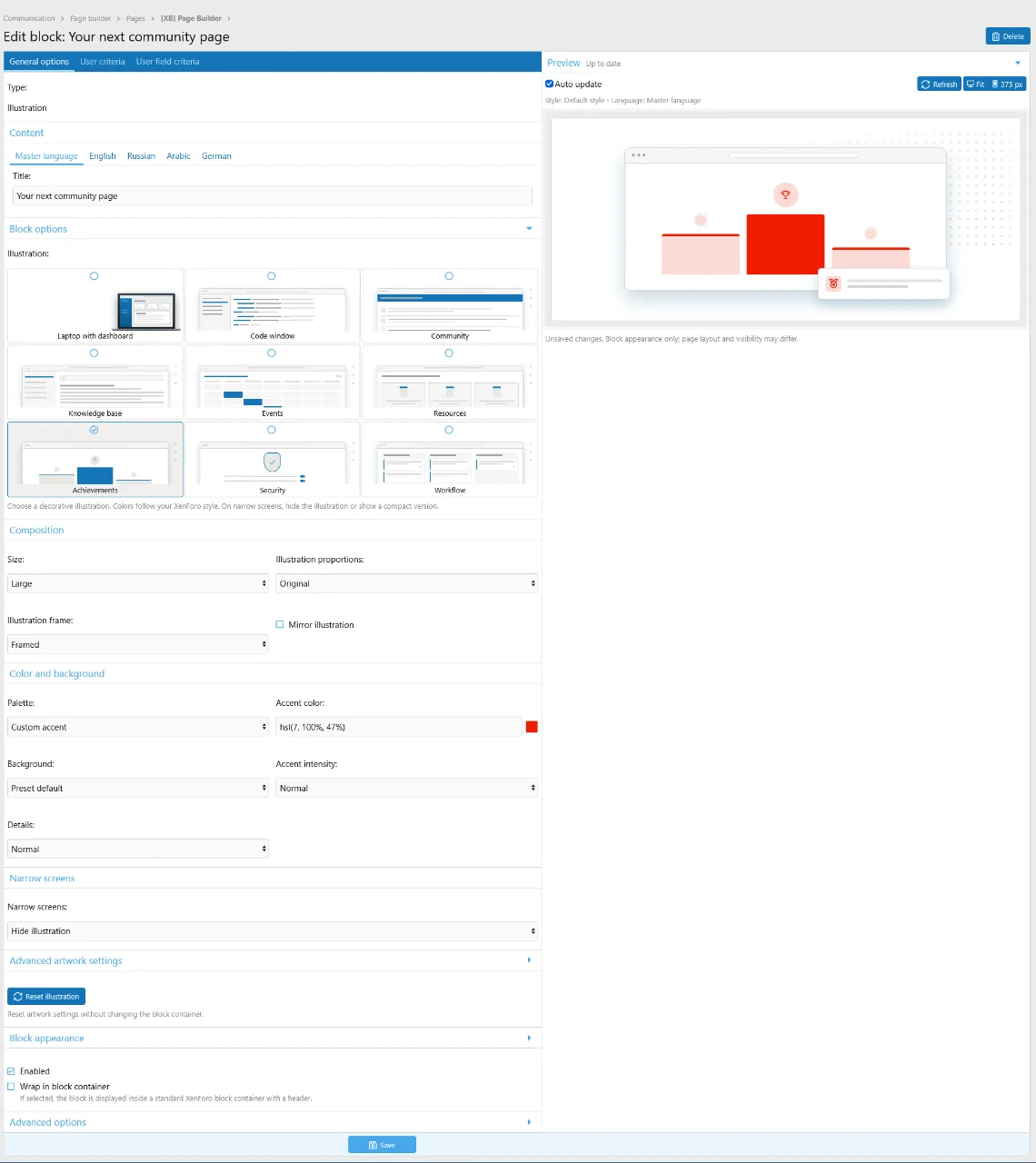Image resolution: width=1036 pixels, height=1163 pixels.
Task: Select the Security illustration radio button
Action: (x=272, y=430)
